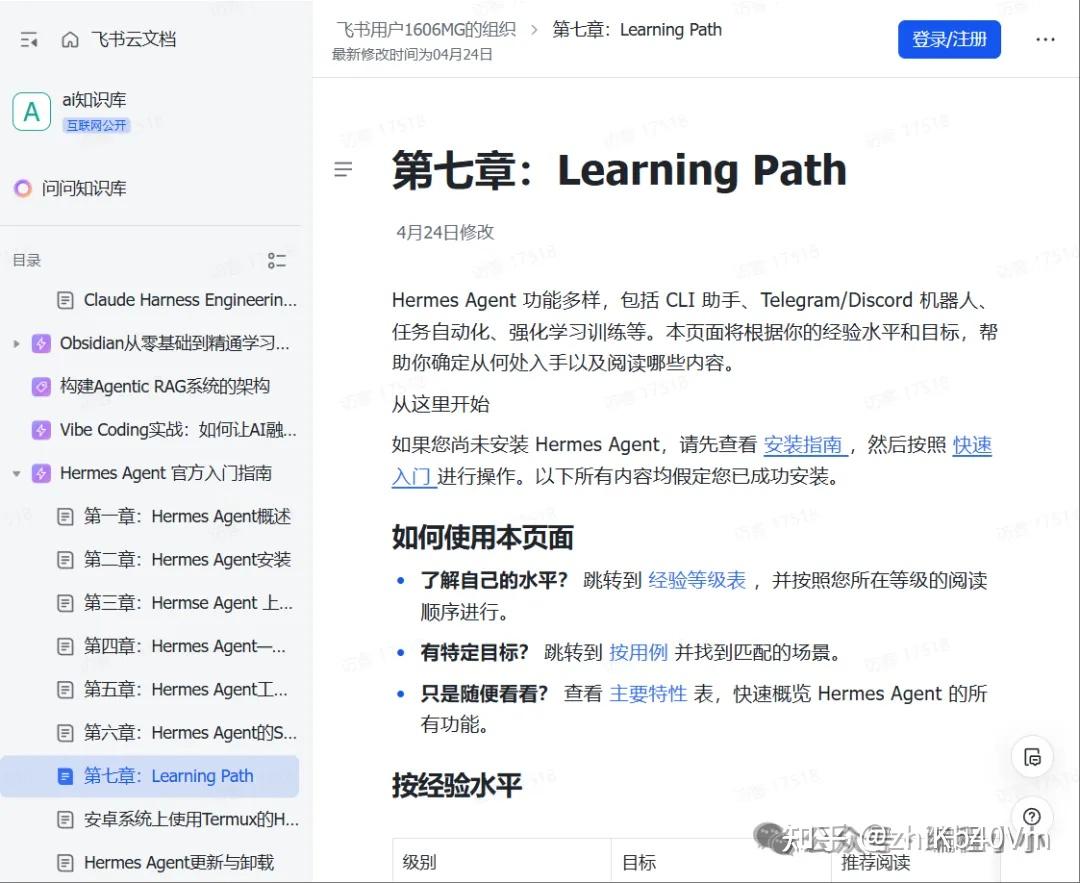
Task: Click the purple icon of Hermes Agent 官方入门指南
Action: coord(41,473)
